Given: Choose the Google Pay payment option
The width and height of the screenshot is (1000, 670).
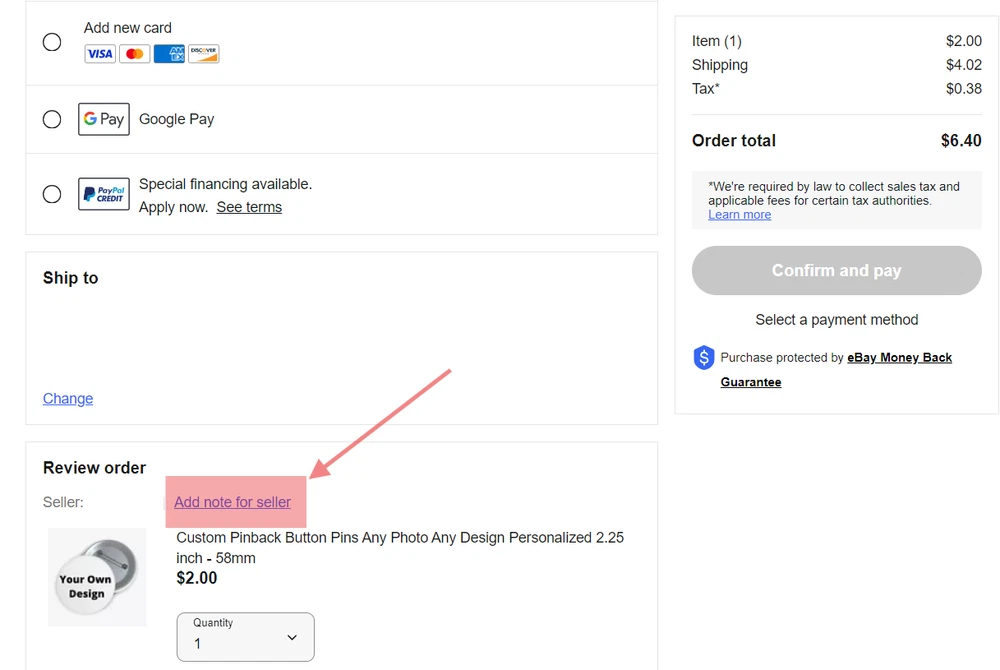Looking at the screenshot, I should tap(52, 119).
